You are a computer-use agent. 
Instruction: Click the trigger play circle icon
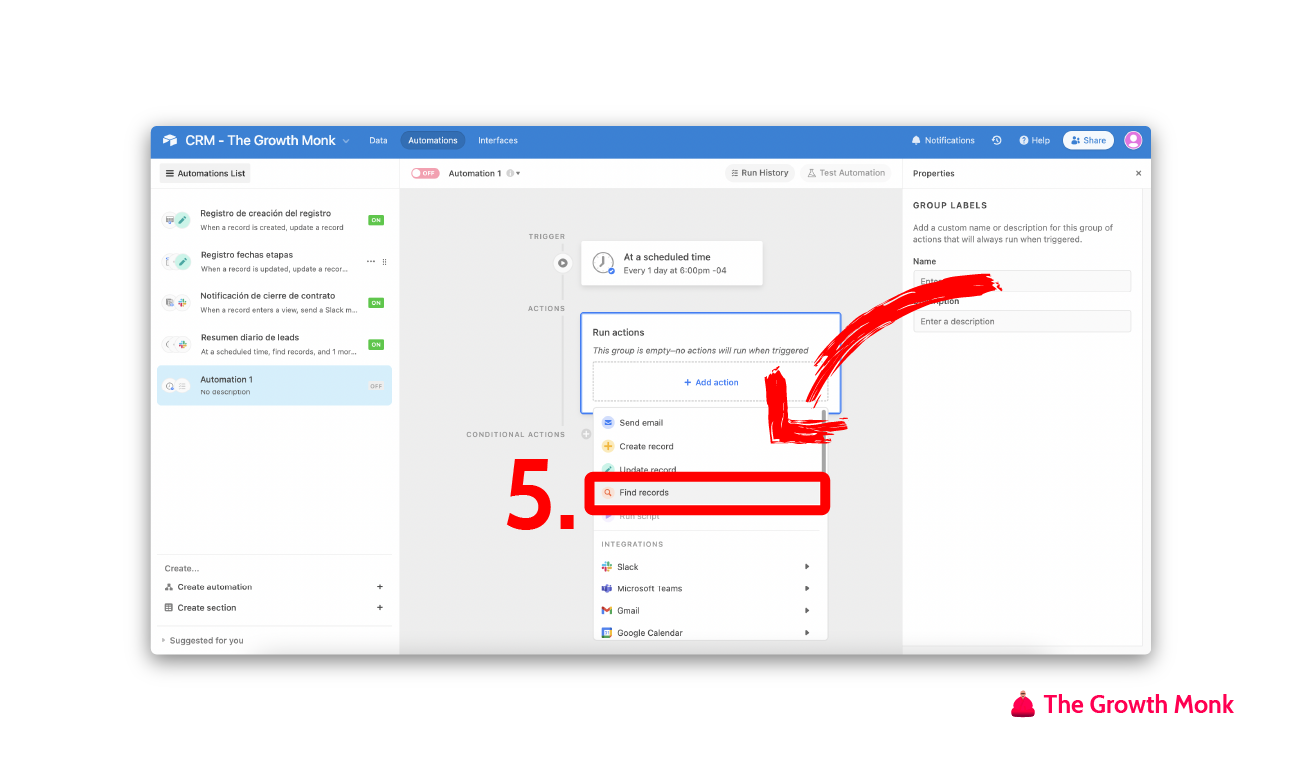563,263
